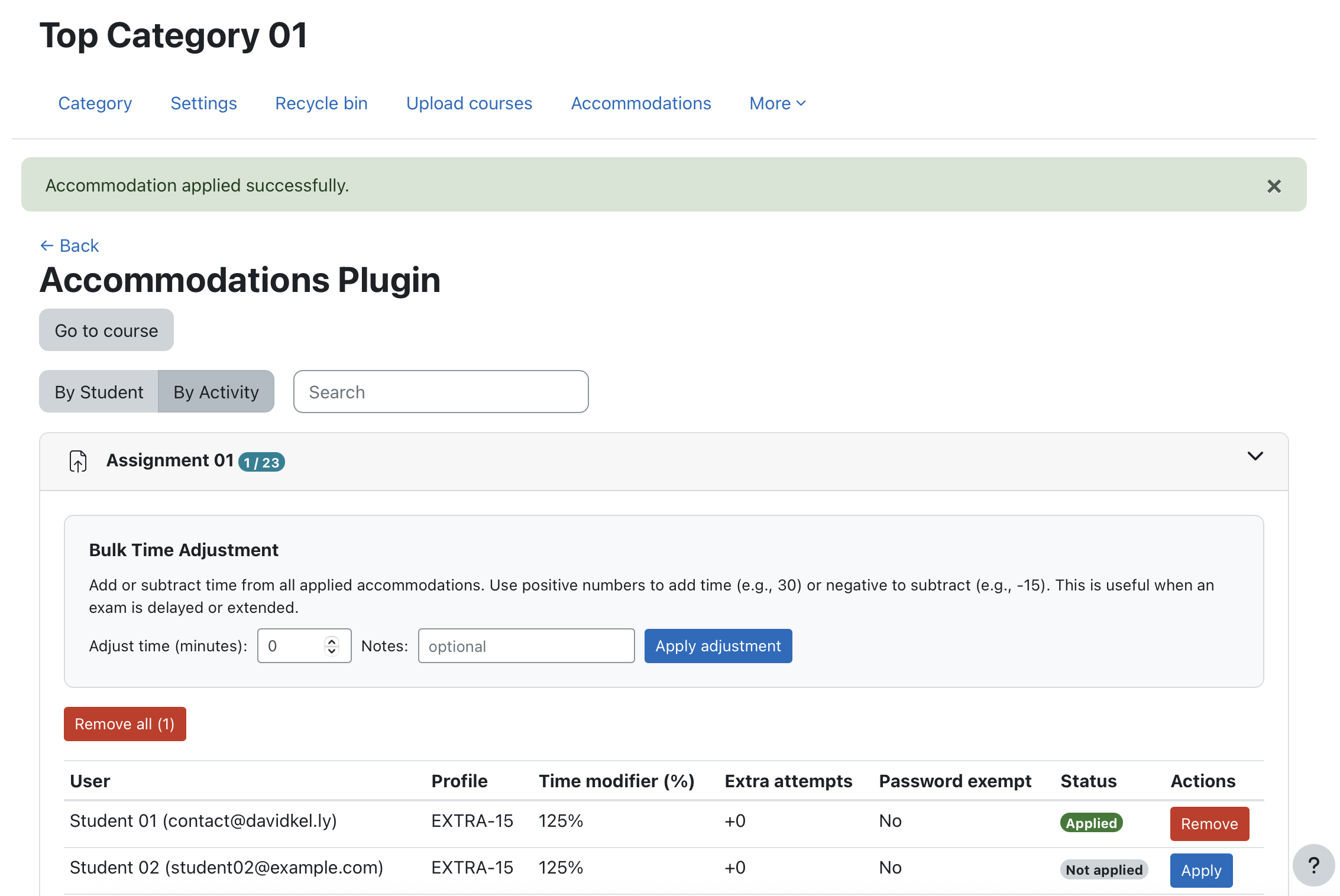Click the Time modifier (%) column header
The image size is (1340, 896).
pyautogui.click(x=616, y=781)
